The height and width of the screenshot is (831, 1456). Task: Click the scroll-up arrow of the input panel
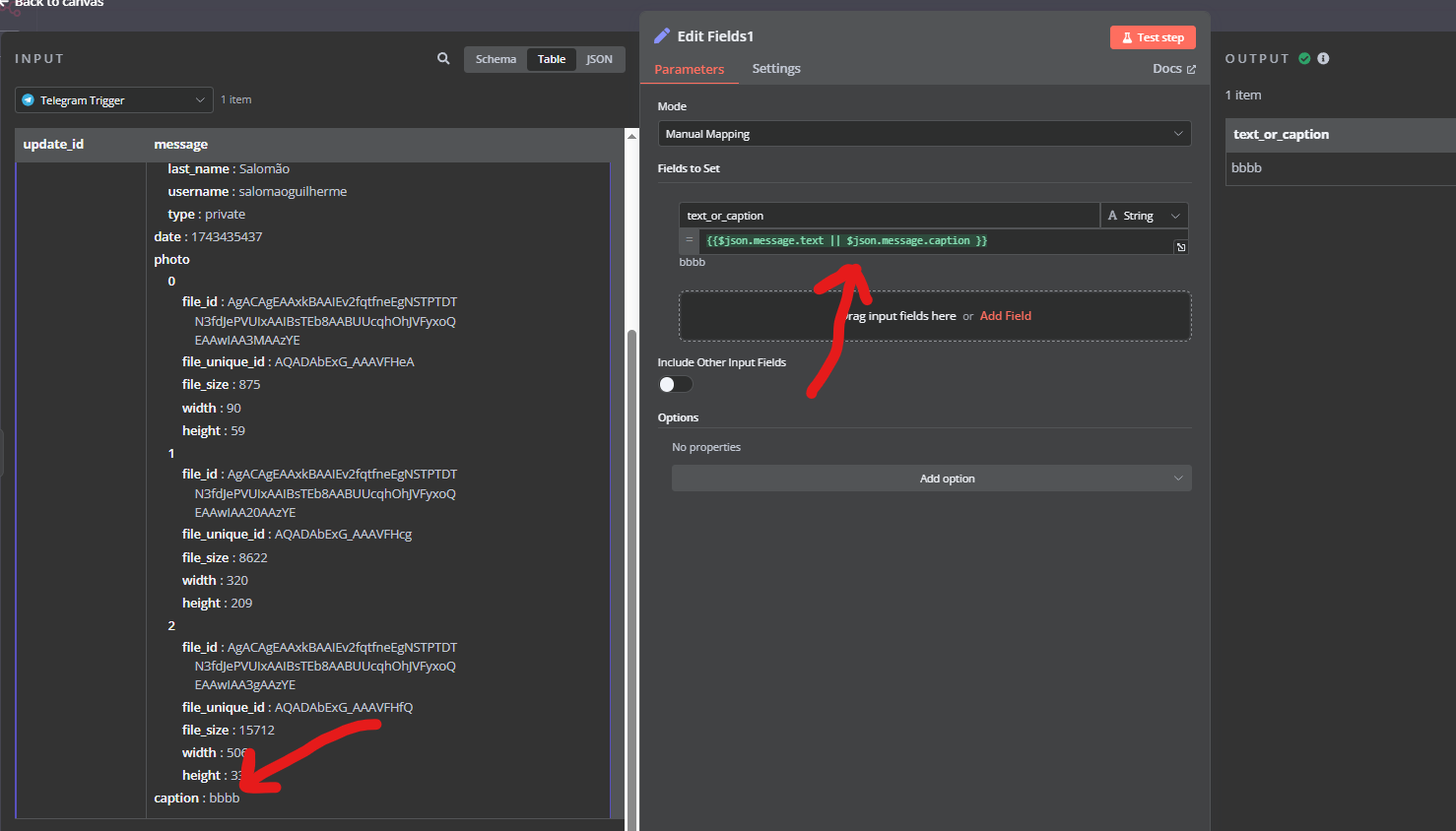(631, 136)
